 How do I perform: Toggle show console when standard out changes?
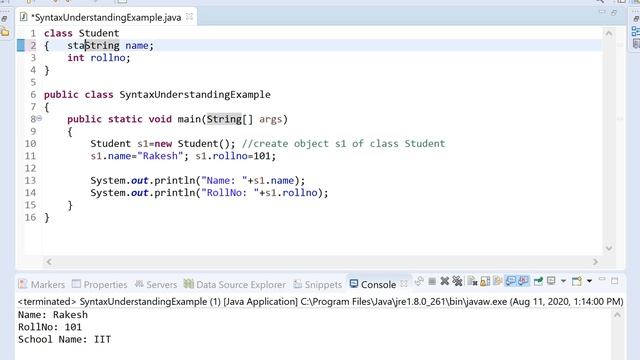pos(511,281)
